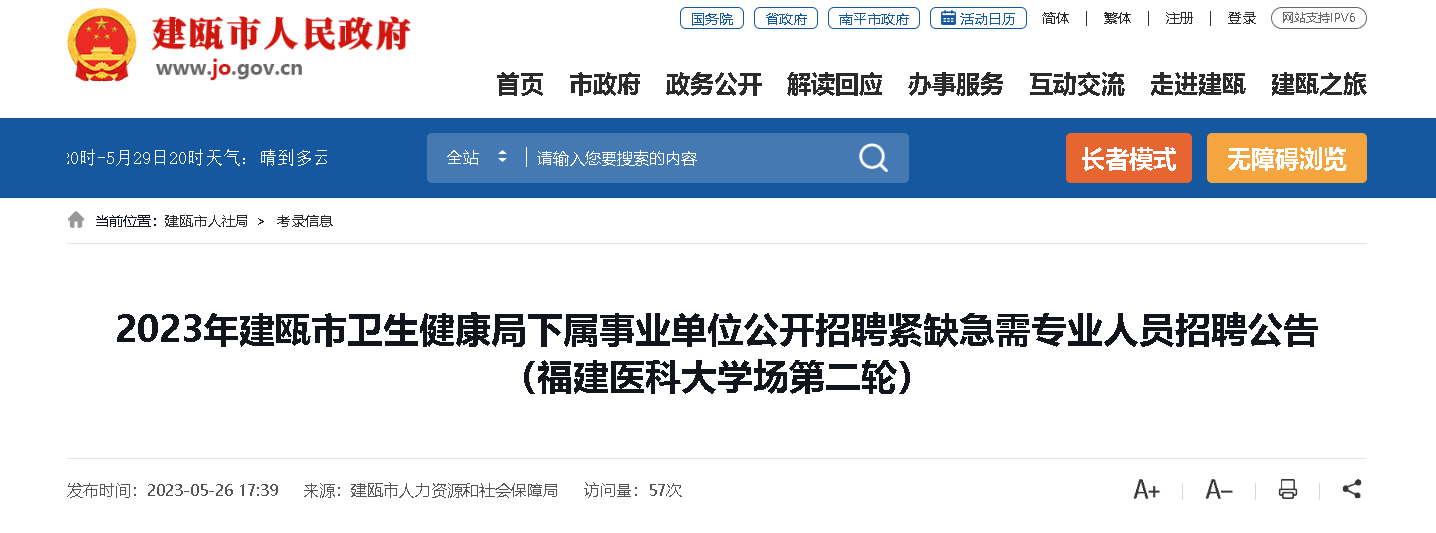Expand the 全站 search scope dropdown
This screenshot has width=1436, height=533.
(x=477, y=158)
